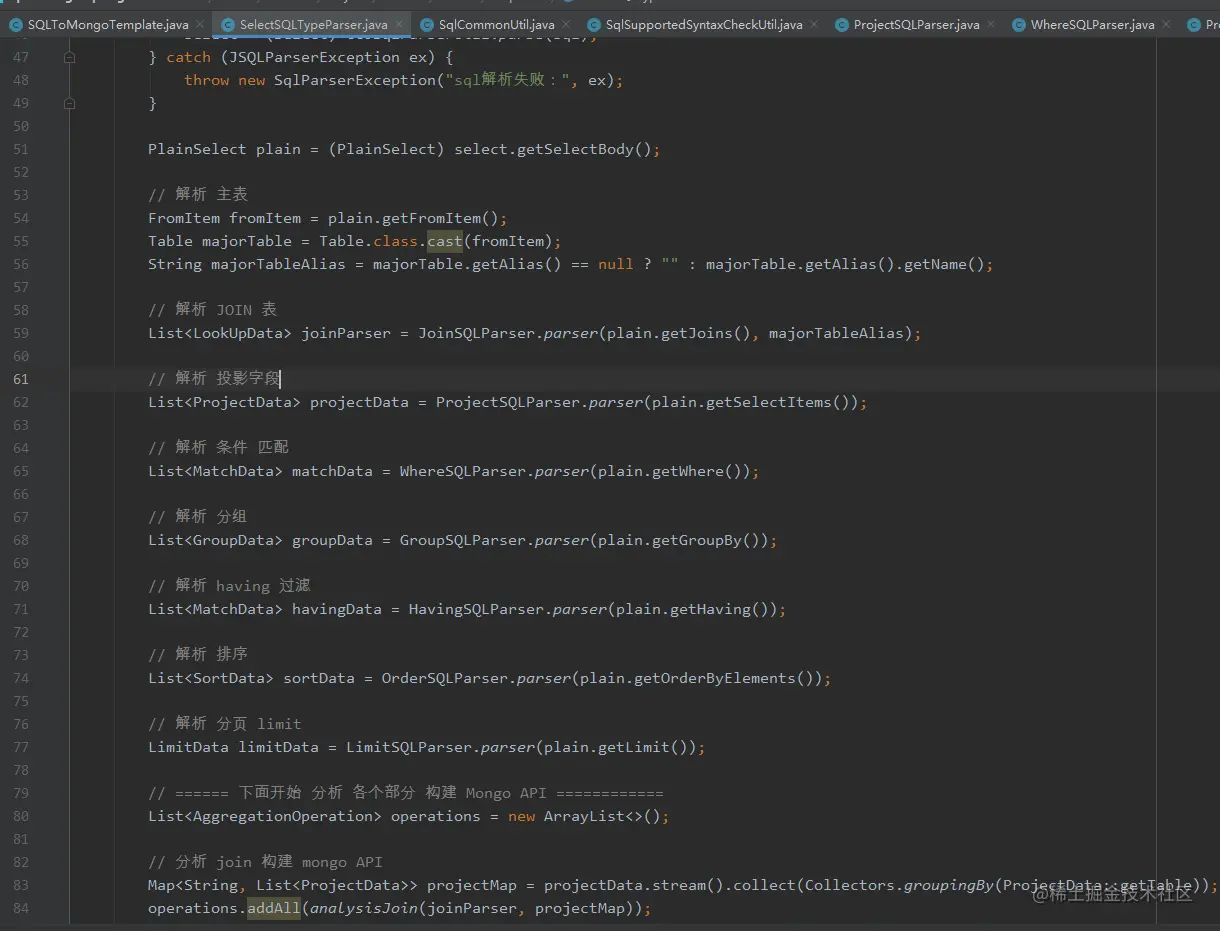
Task: Click the comment '// 解析 JOIN 表'
Action: pyautogui.click(x=212, y=310)
